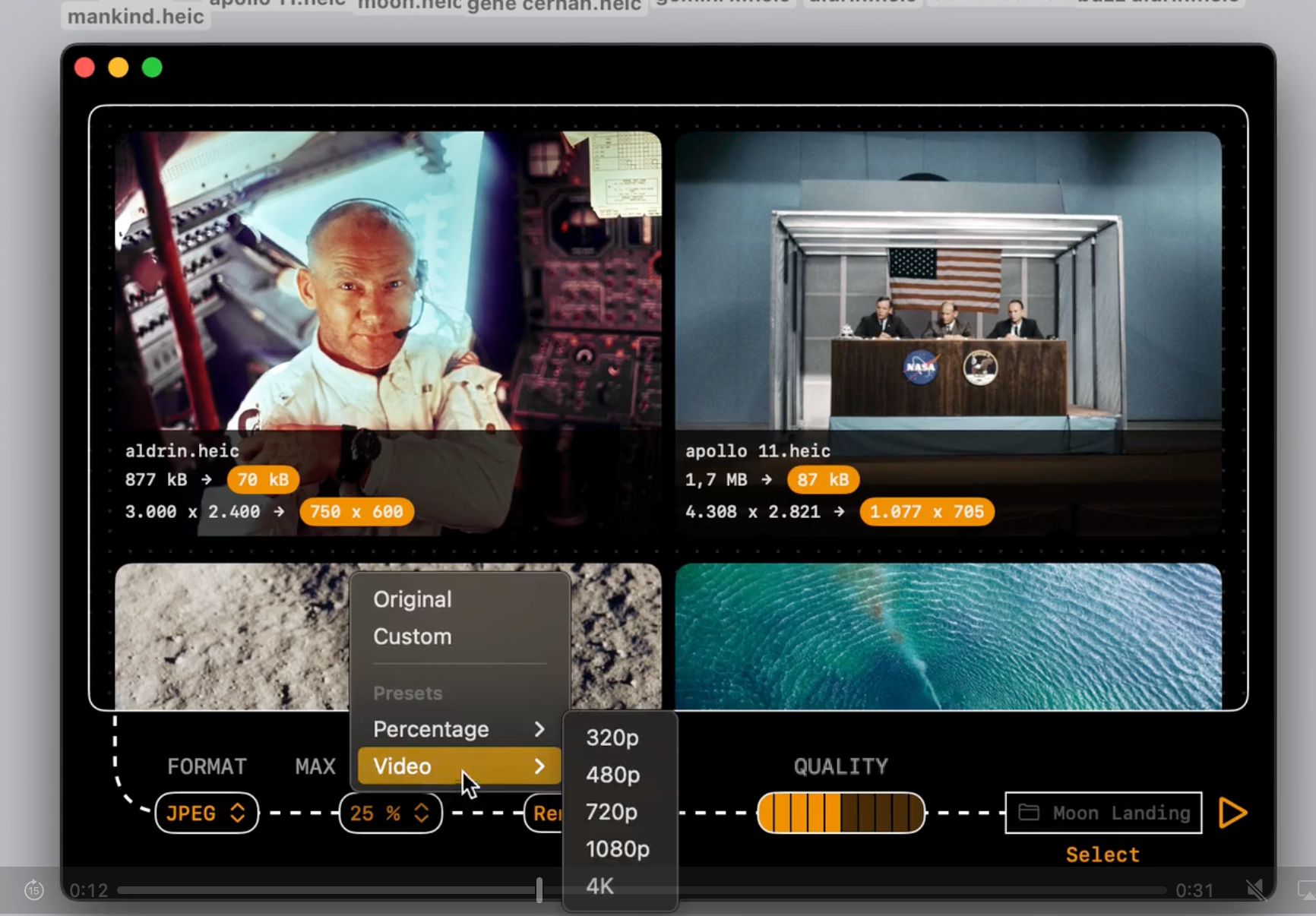Select the apollo 11.heic press conference thumbnail
This screenshot has height=916, width=1316.
[948, 333]
